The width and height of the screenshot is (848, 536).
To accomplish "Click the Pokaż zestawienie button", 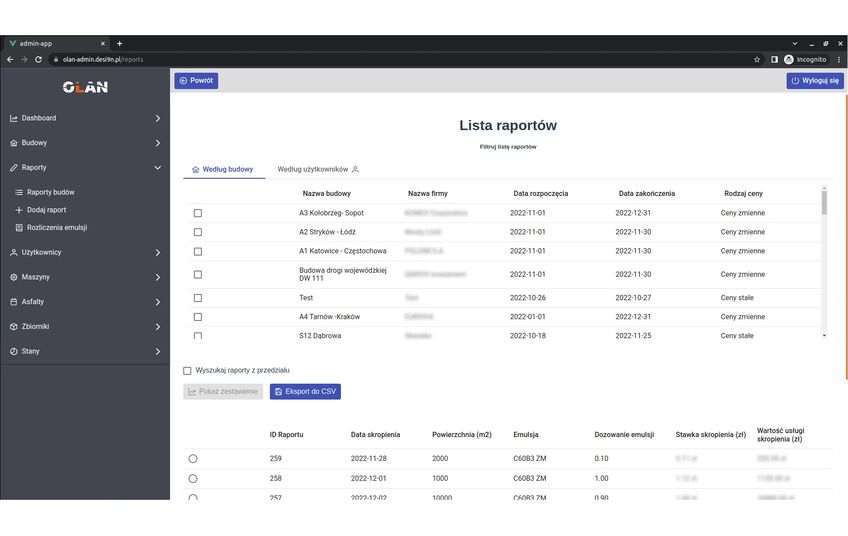I will [223, 392].
